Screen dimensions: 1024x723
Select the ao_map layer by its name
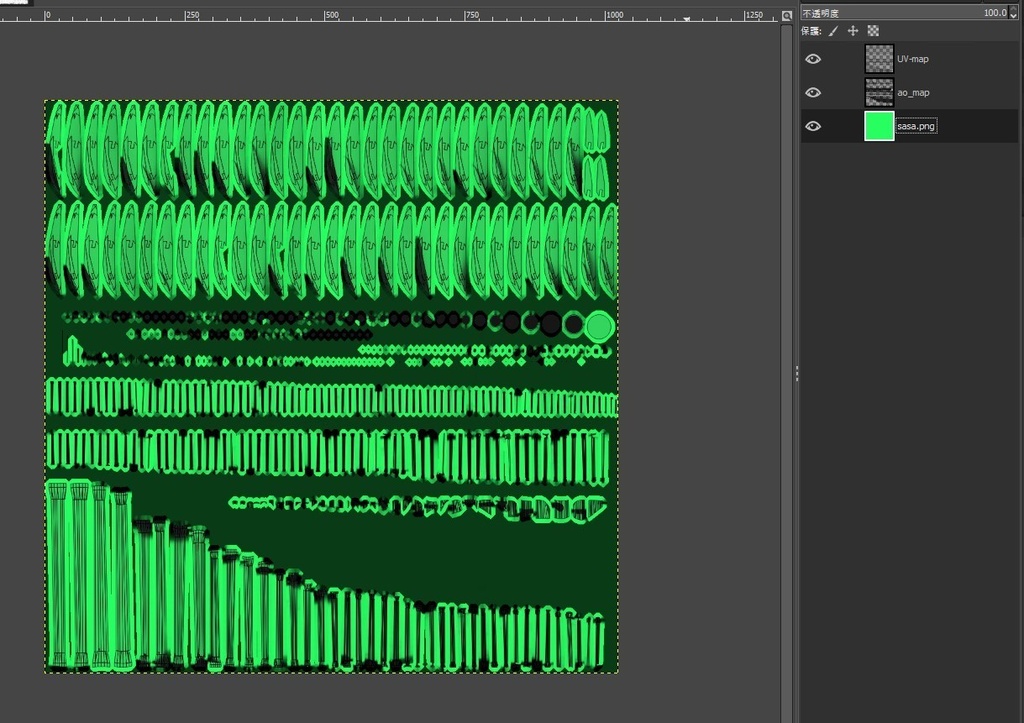click(x=913, y=92)
